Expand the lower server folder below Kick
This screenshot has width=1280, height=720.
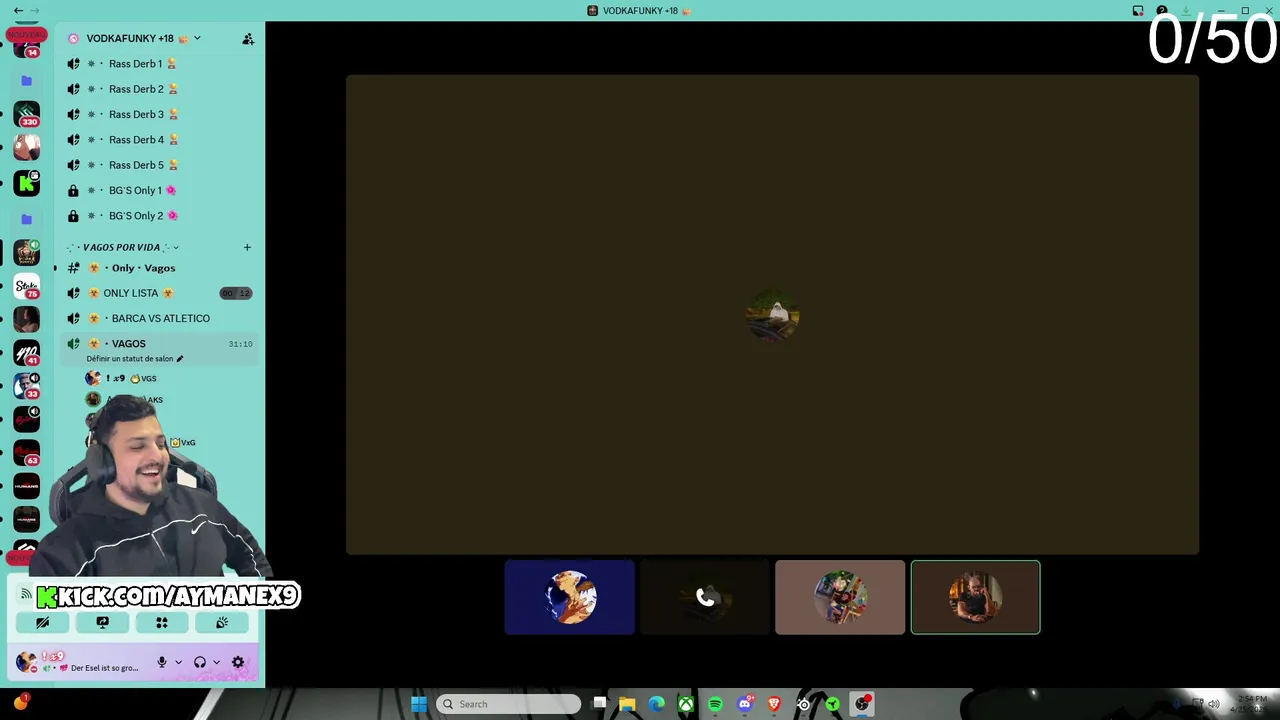coord(27,219)
